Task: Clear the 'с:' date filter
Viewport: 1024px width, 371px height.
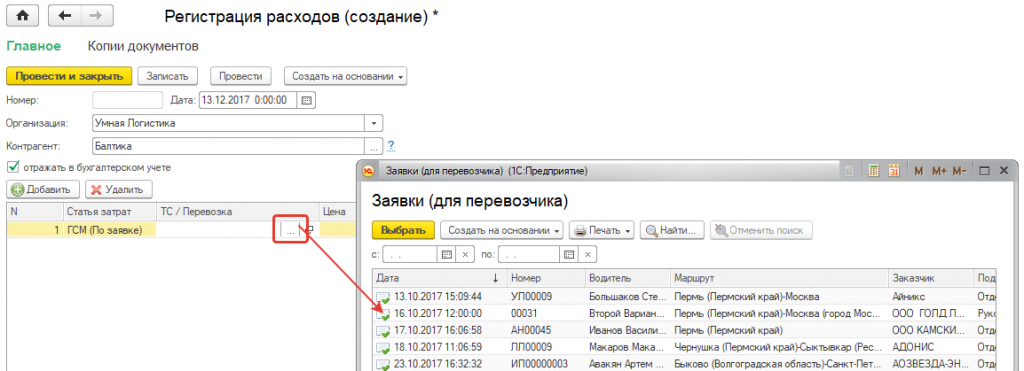Action: 465,254
